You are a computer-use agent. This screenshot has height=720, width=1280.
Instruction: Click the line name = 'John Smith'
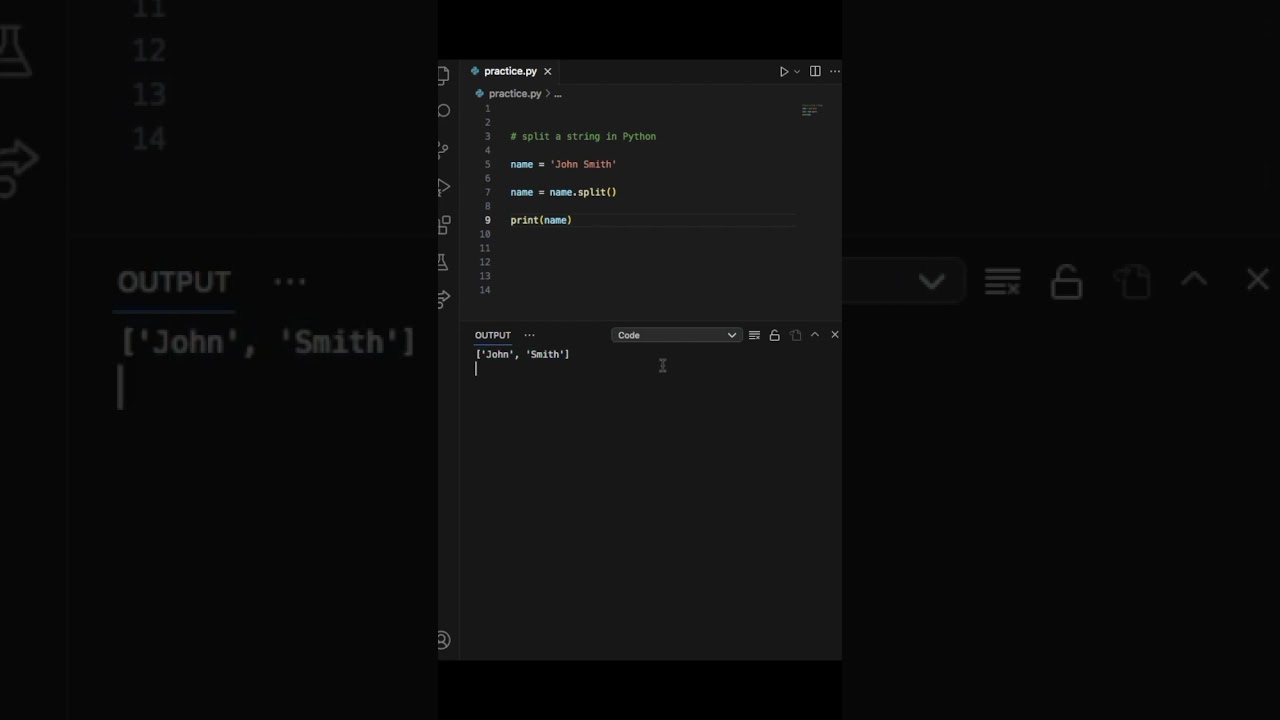coord(563,164)
